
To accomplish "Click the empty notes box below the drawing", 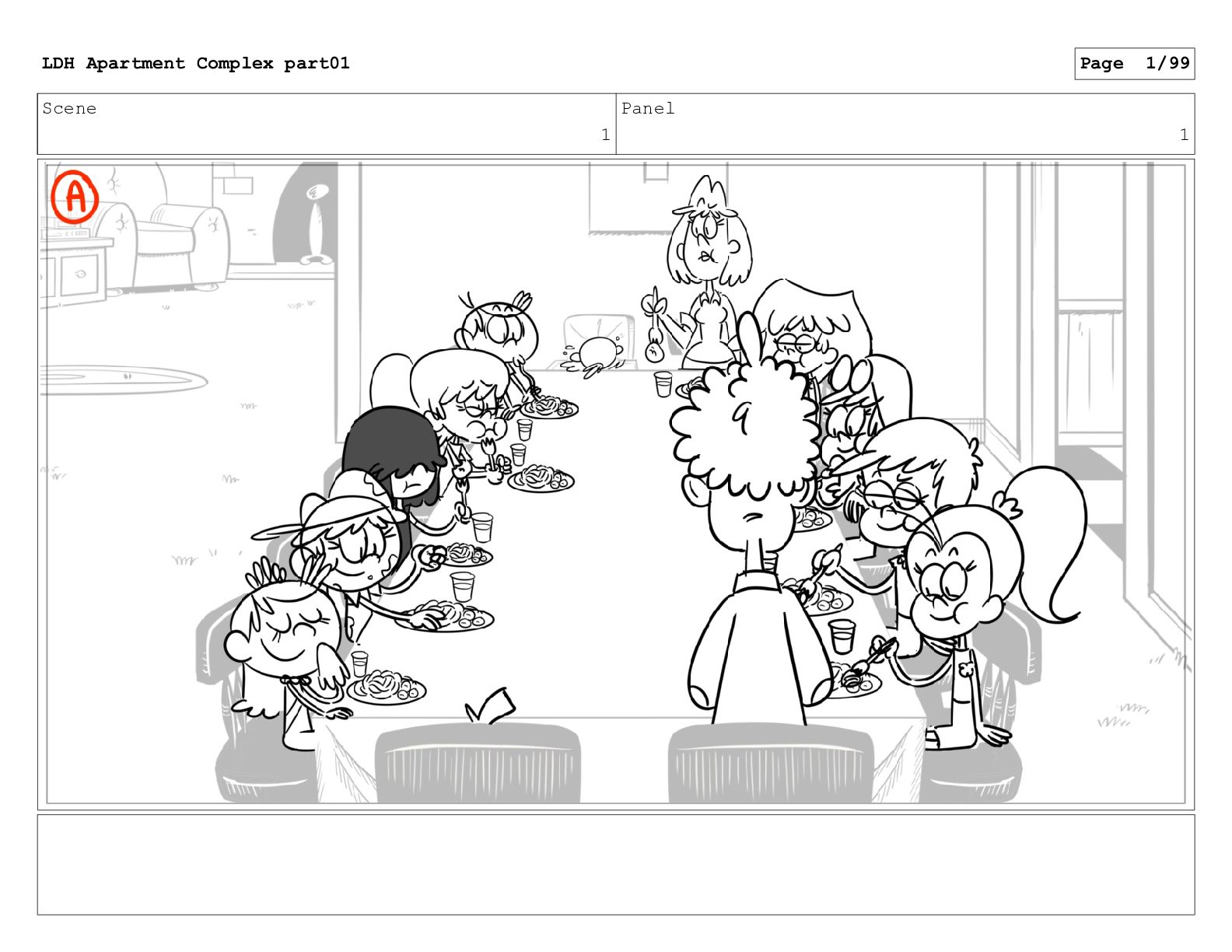I will click(616, 865).
